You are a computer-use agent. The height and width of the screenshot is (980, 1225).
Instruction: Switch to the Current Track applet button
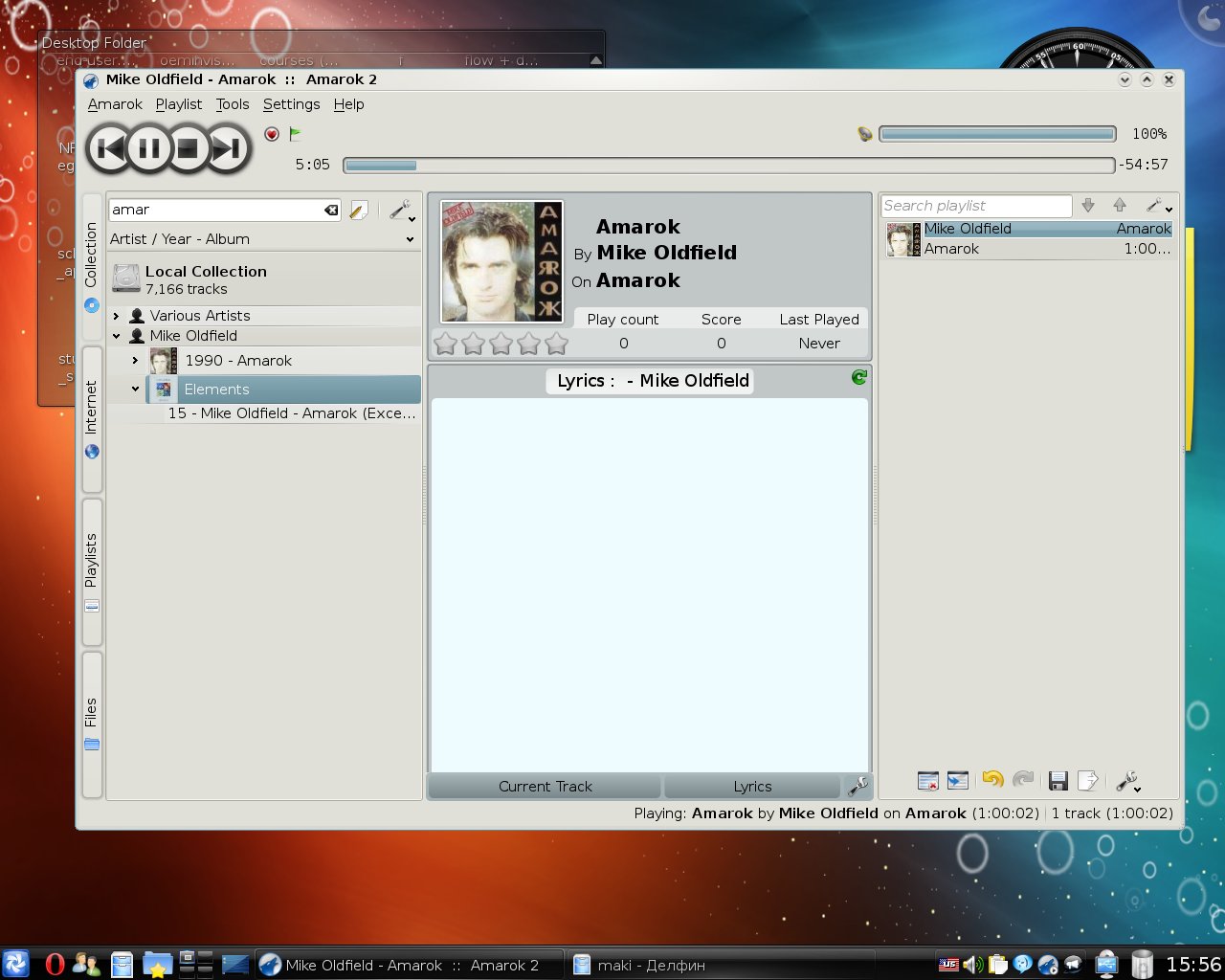(545, 787)
